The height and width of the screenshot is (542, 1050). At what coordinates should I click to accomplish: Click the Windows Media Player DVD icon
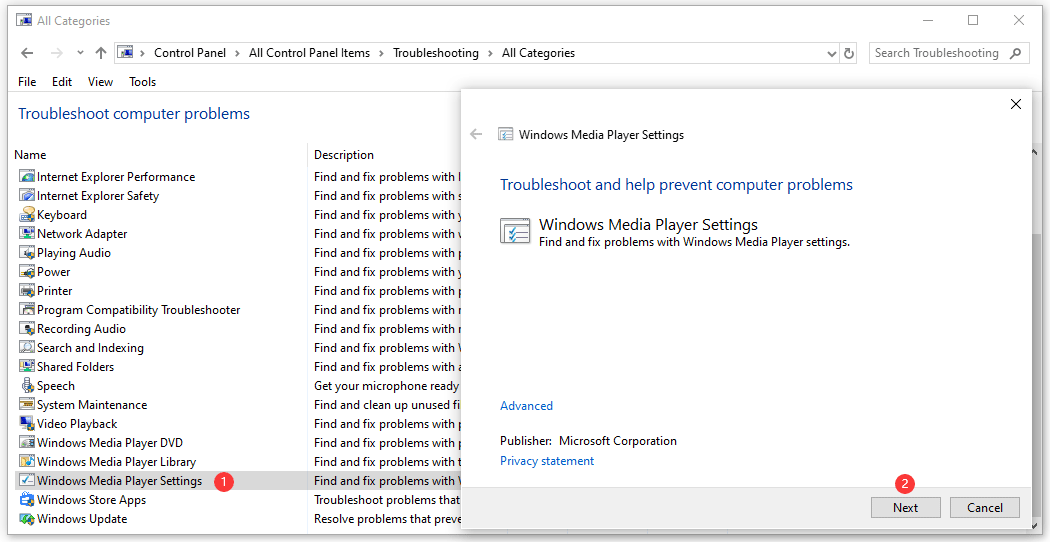click(27, 443)
